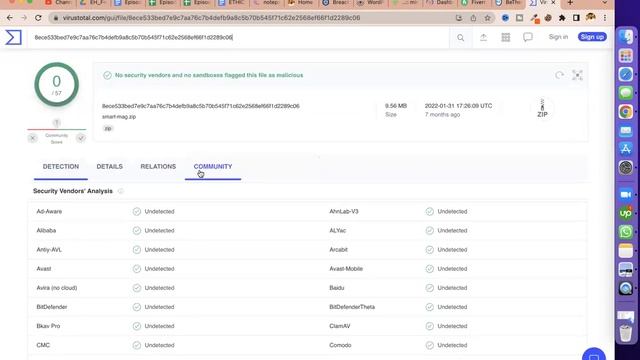Click the share page icon in address bar
Screen dimensions: 640x360
pyautogui.click(x=473, y=18)
